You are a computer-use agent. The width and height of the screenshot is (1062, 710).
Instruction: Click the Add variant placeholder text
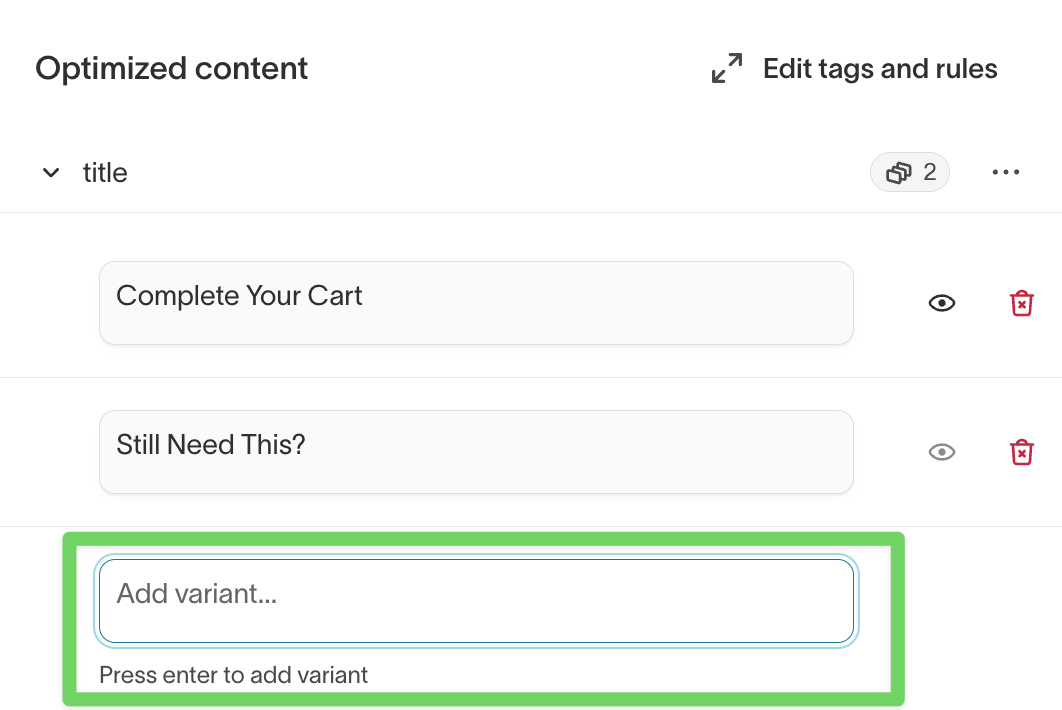point(196,594)
